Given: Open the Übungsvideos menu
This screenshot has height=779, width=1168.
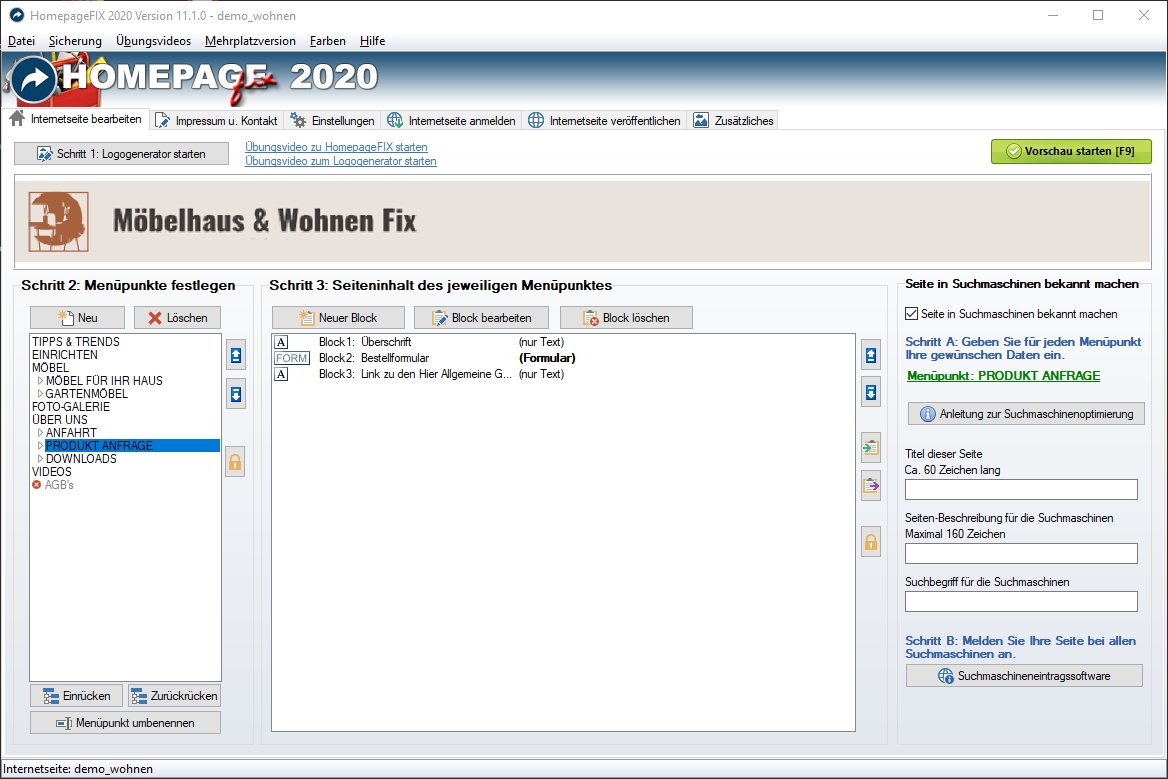Looking at the screenshot, I should coord(153,41).
